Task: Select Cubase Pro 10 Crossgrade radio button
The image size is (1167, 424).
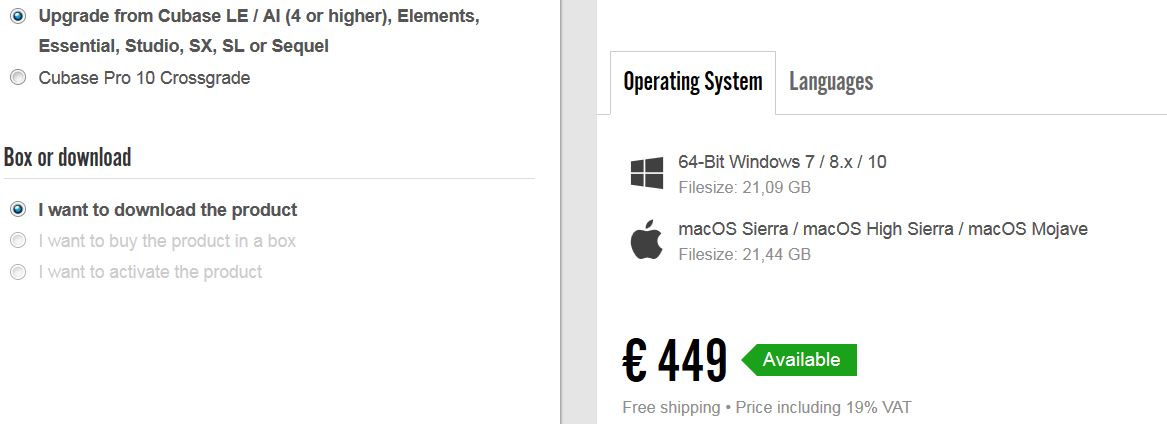Action: coord(19,77)
